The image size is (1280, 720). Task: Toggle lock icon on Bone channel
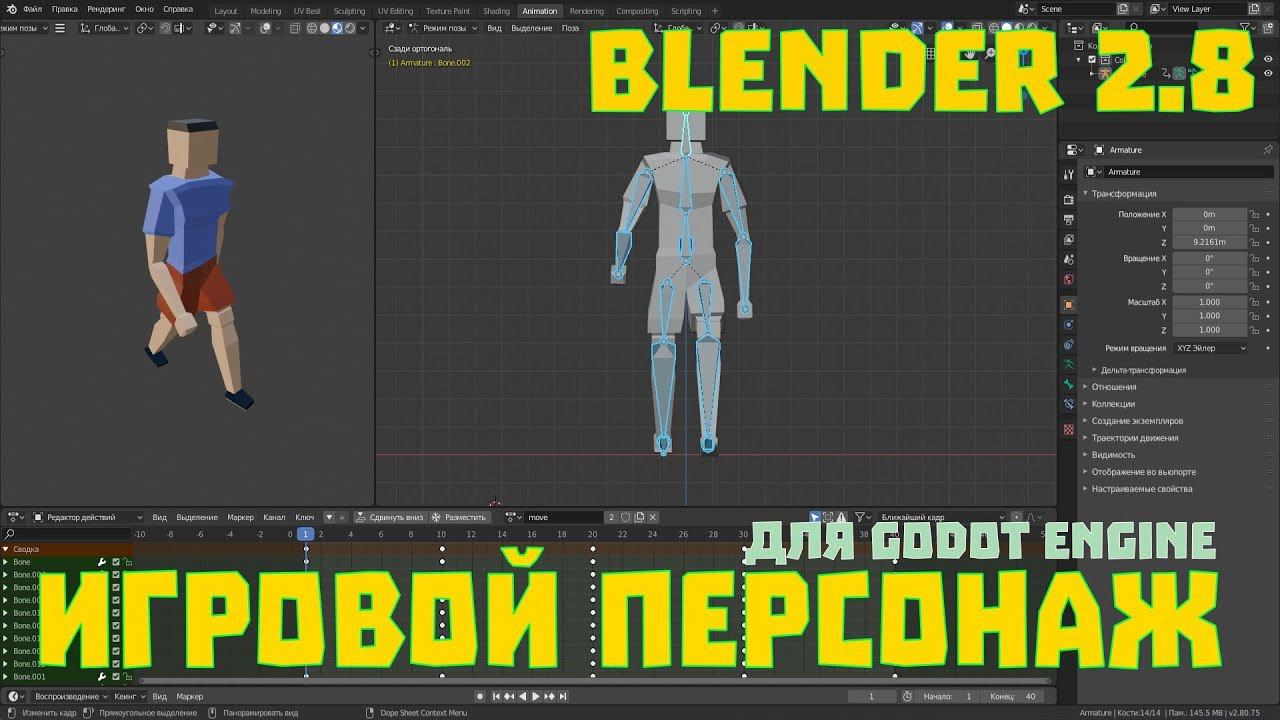pyautogui.click(x=128, y=562)
